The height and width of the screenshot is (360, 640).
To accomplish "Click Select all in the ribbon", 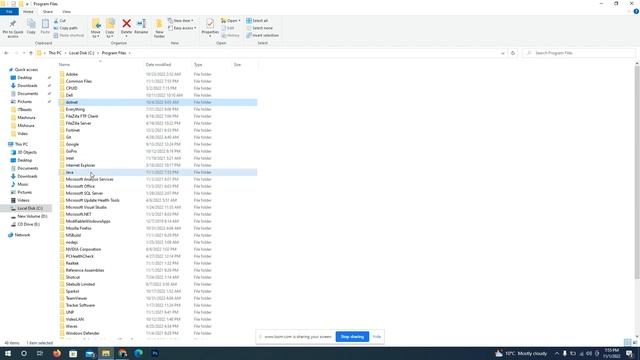I will click(257, 20).
